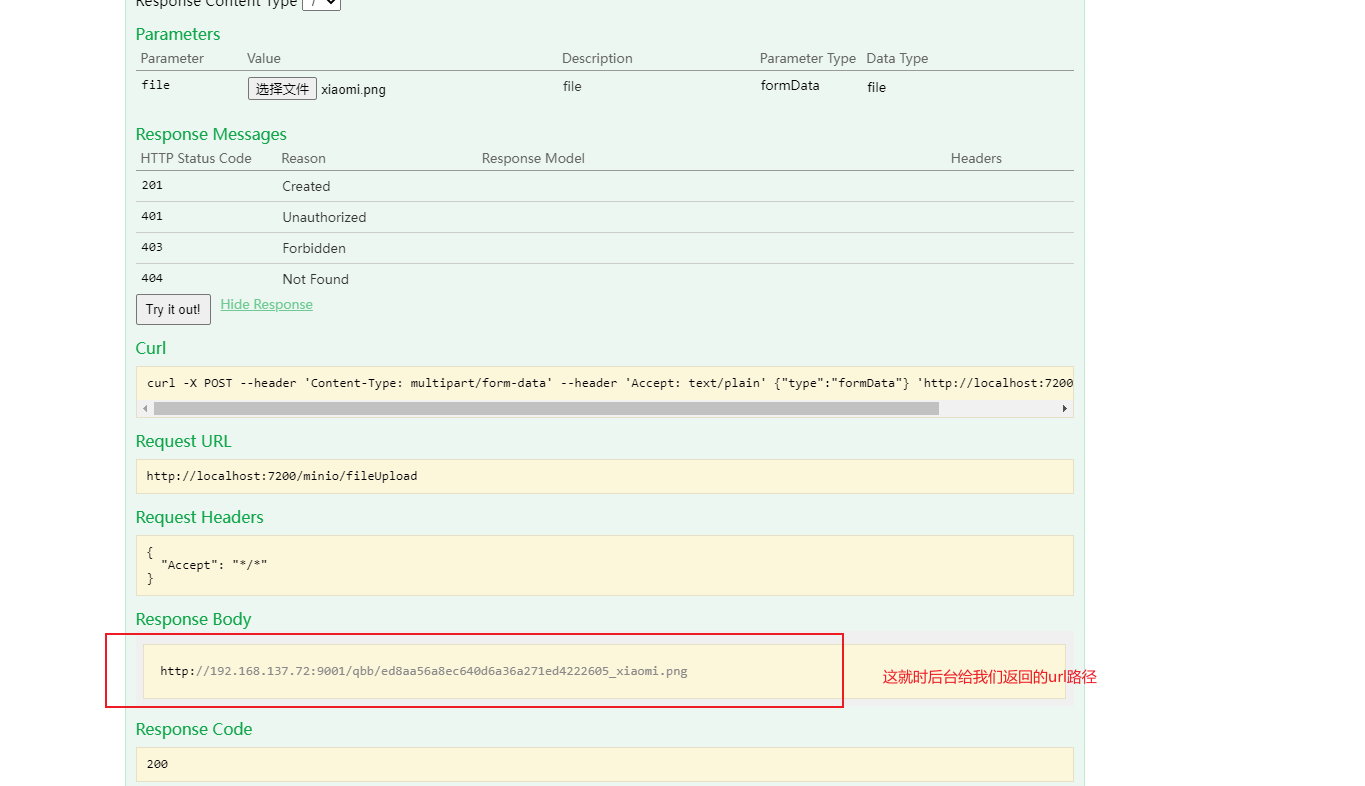Open the Response Content Type dropdown
1365x786 pixels.
321,4
